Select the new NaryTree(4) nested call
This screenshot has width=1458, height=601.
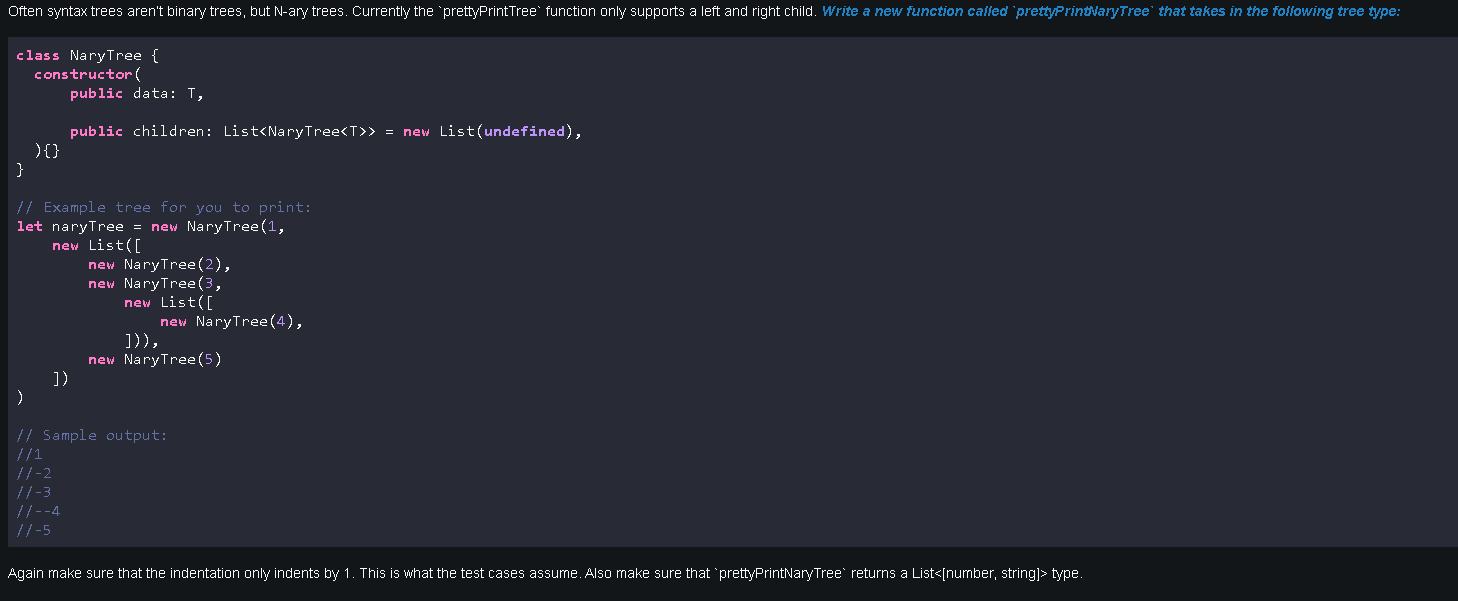[x=232, y=321]
